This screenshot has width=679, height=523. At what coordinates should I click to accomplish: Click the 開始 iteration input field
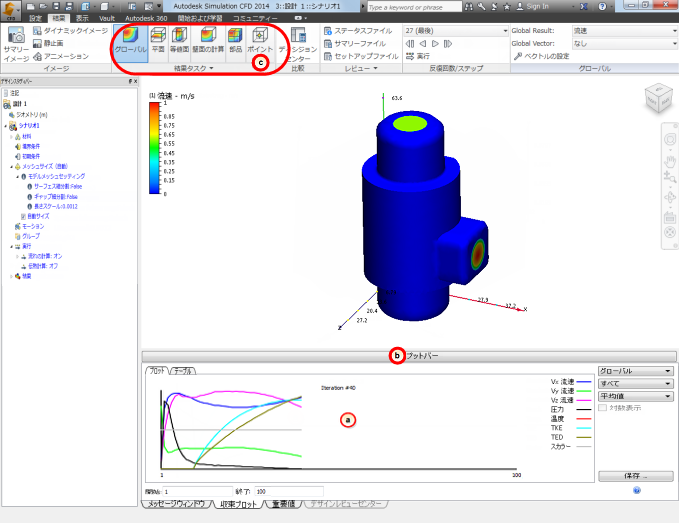pyautogui.click(x=198, y=492)
